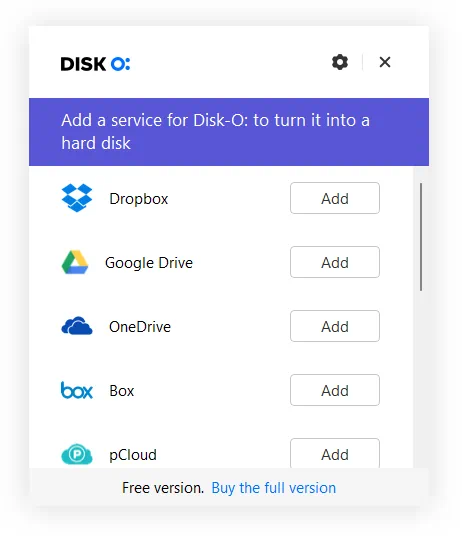Add the Dropbox service
The height and width of the screenshot is (536, 462).
click(x=335, y=198)
